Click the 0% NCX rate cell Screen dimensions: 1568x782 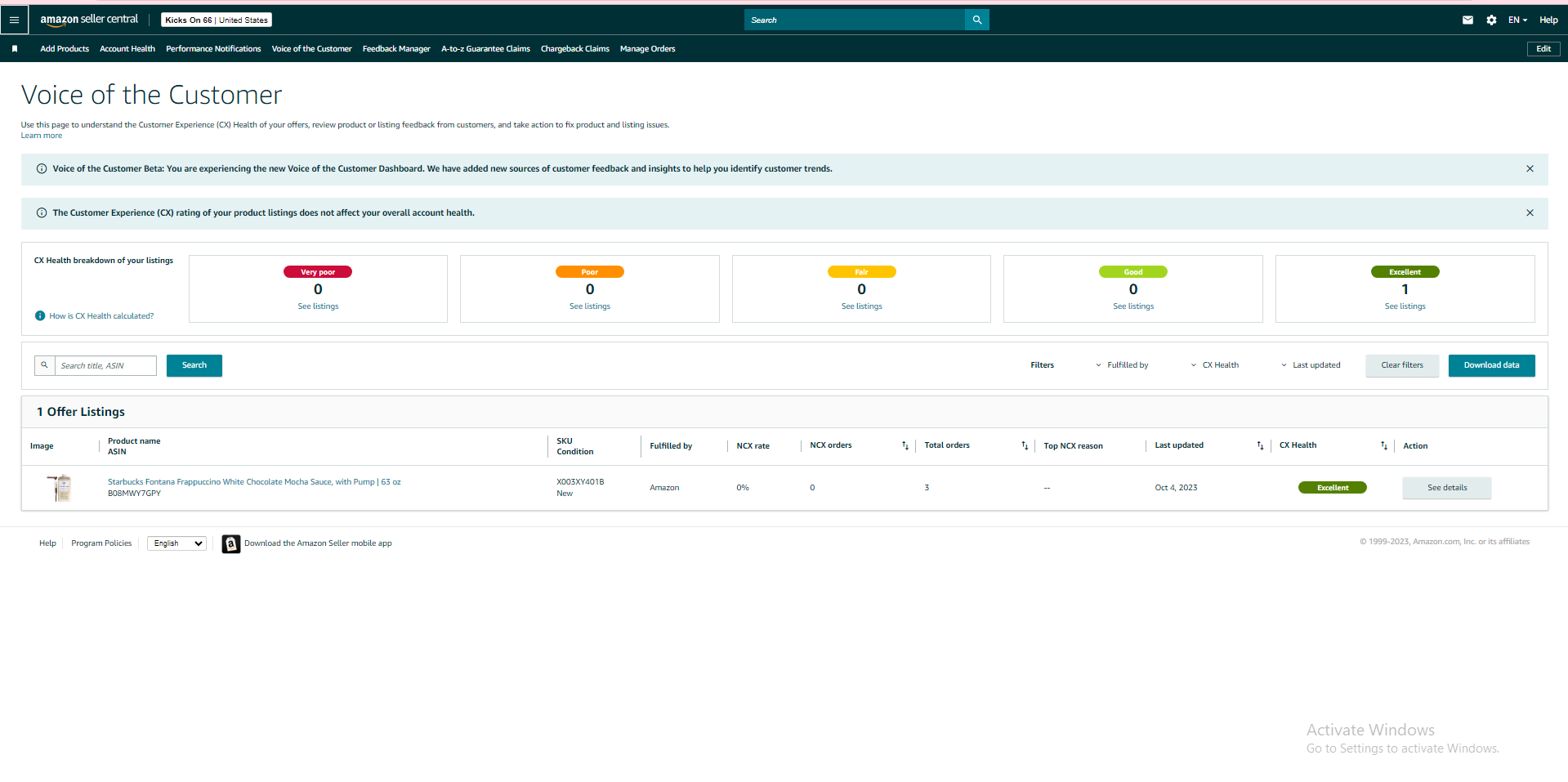pos(743,488)
